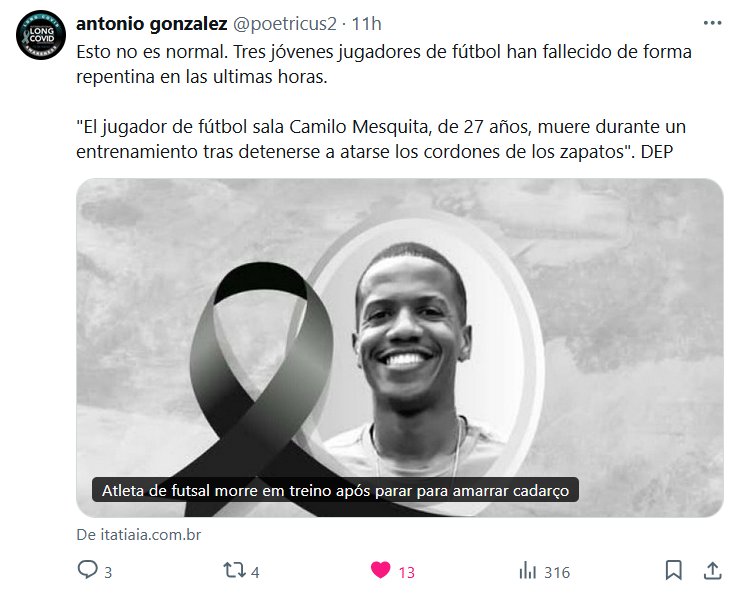
Task: Visit the itatiaia.com.br source link
Action: point(139,535)
